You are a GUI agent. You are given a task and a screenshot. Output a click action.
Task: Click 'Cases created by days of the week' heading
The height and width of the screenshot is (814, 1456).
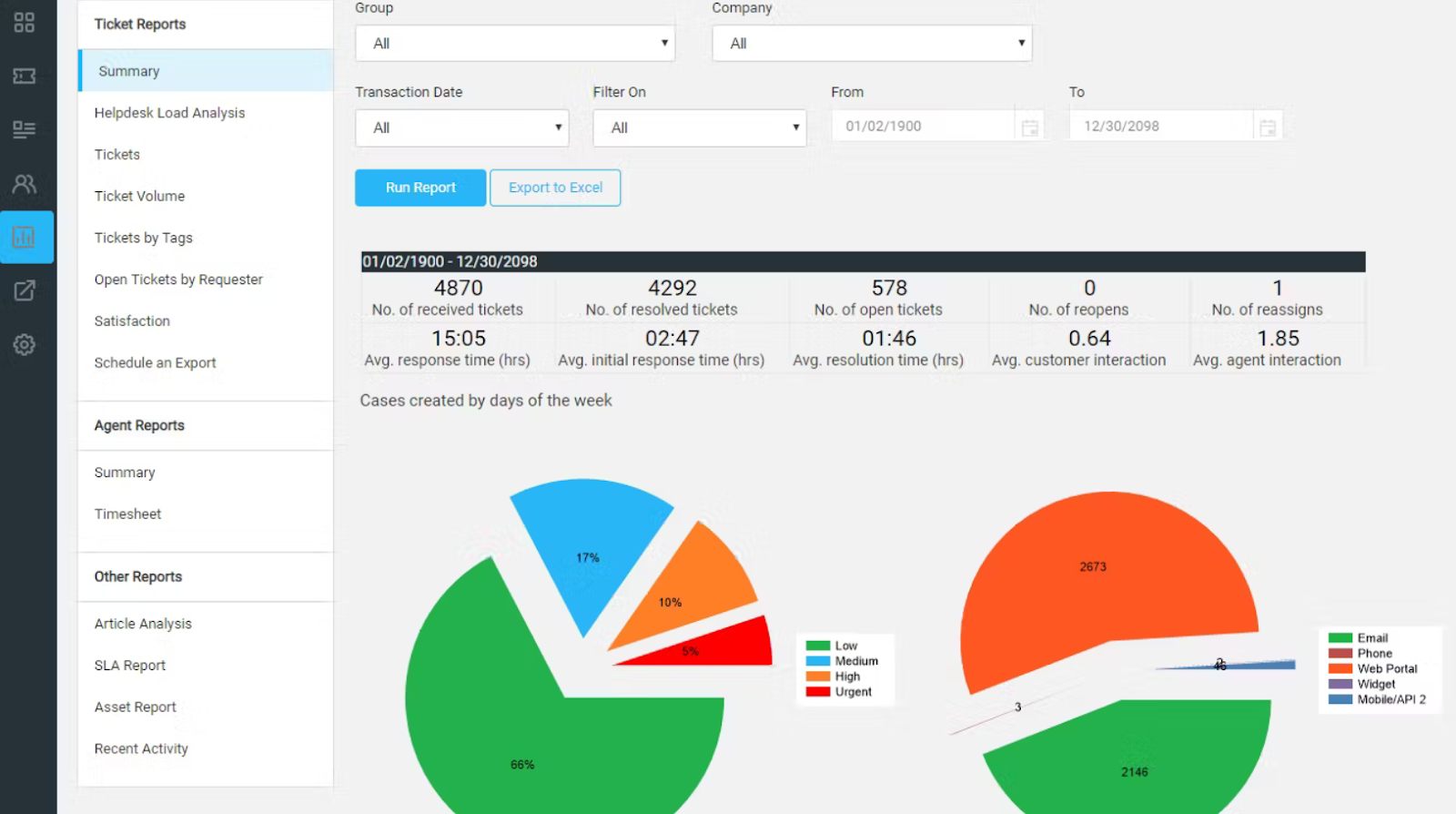pos(486,401)
